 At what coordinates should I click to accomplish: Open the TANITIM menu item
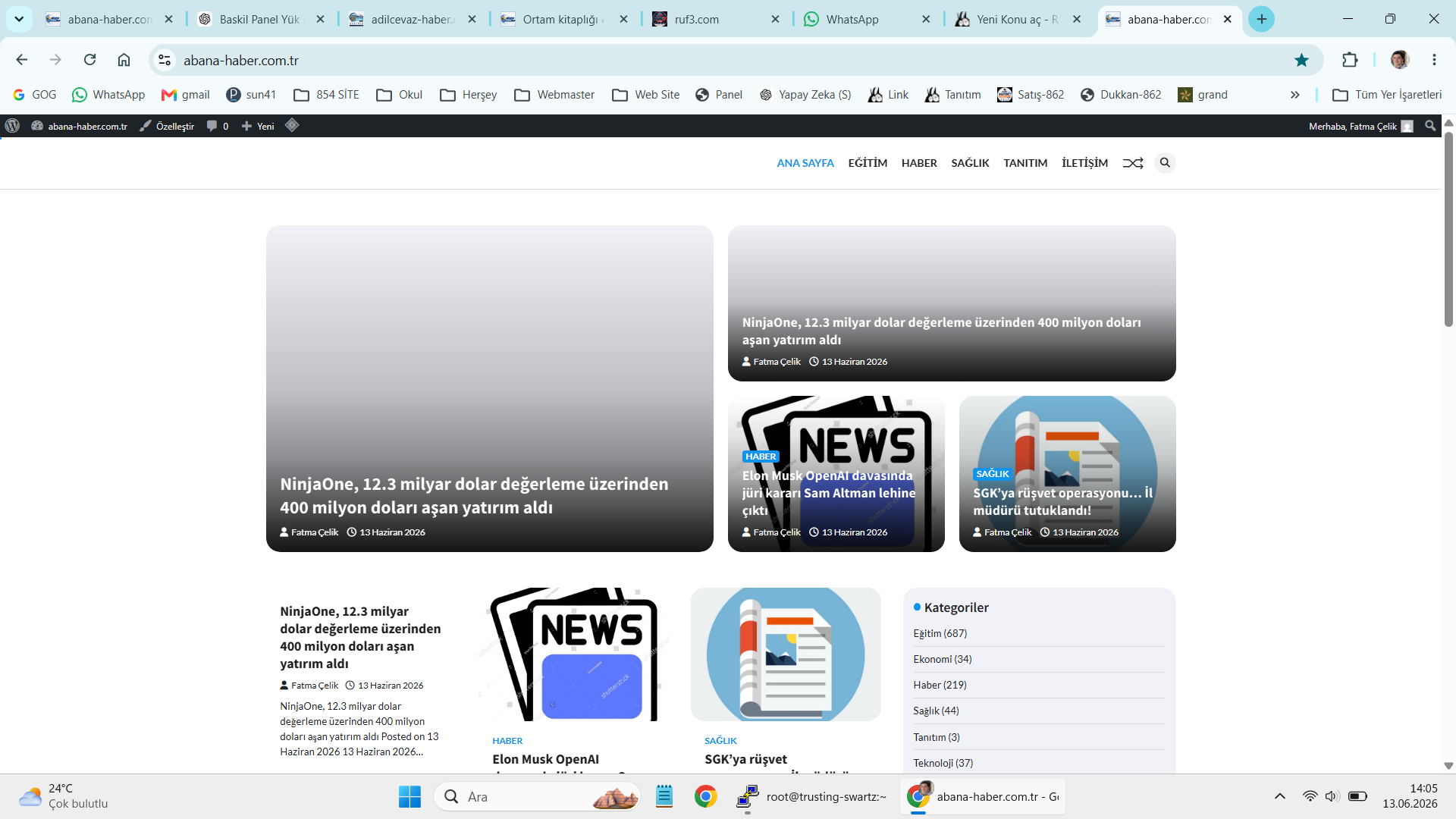coord(1025,163)
